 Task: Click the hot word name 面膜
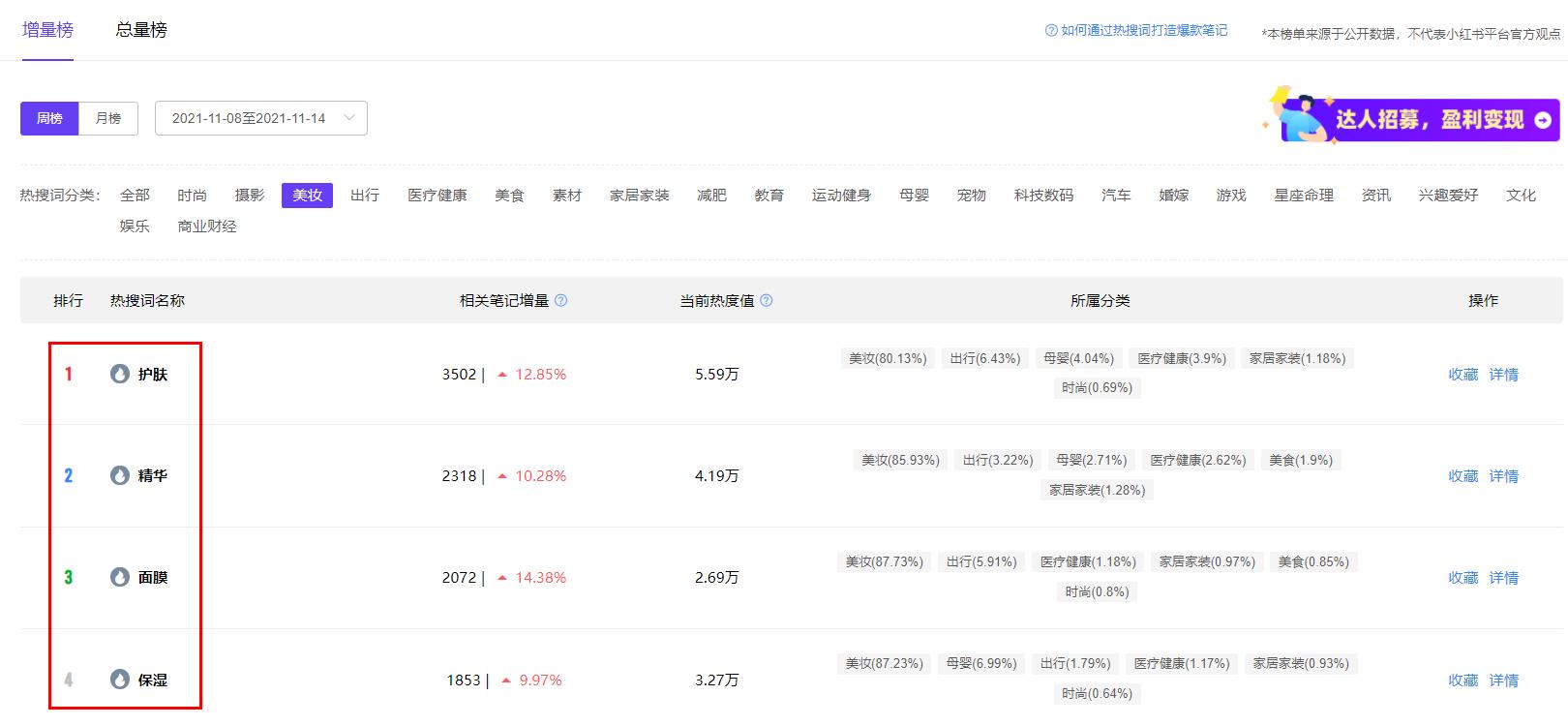pos(153,578)
